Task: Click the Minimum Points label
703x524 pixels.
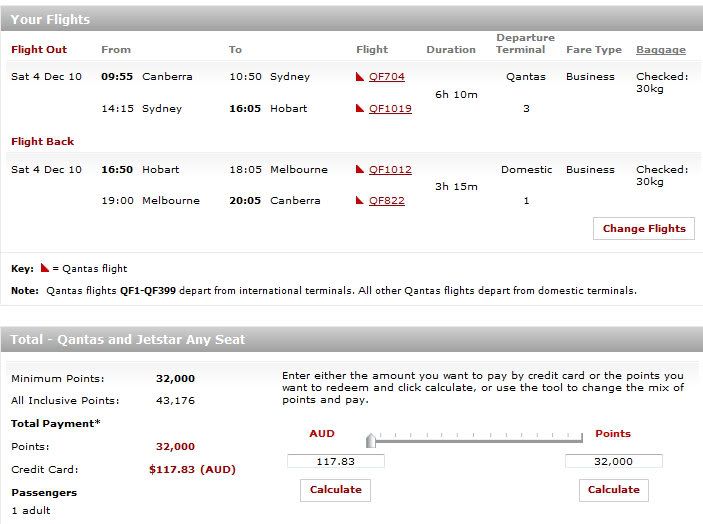Action: 58,379
